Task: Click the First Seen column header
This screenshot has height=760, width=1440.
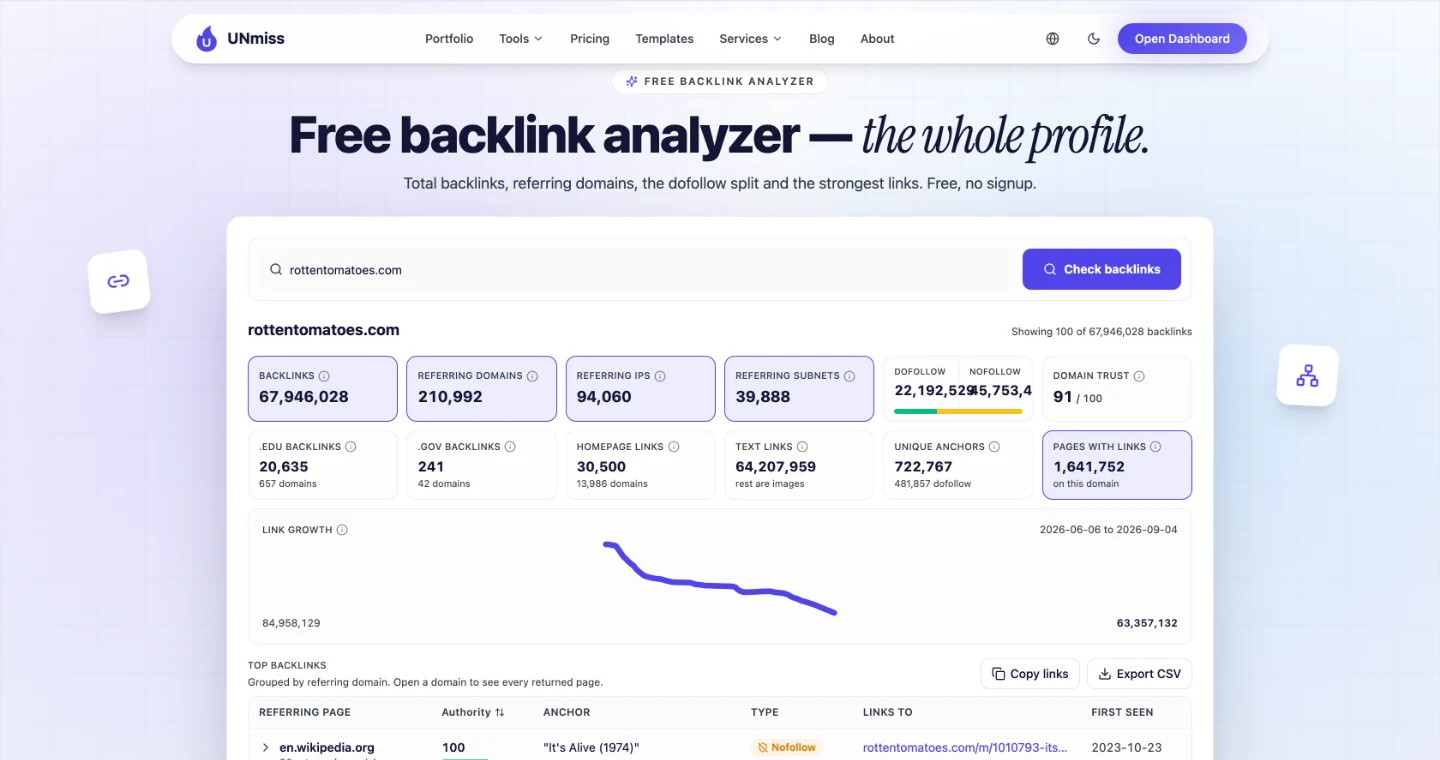Action: coord(1122,712)
